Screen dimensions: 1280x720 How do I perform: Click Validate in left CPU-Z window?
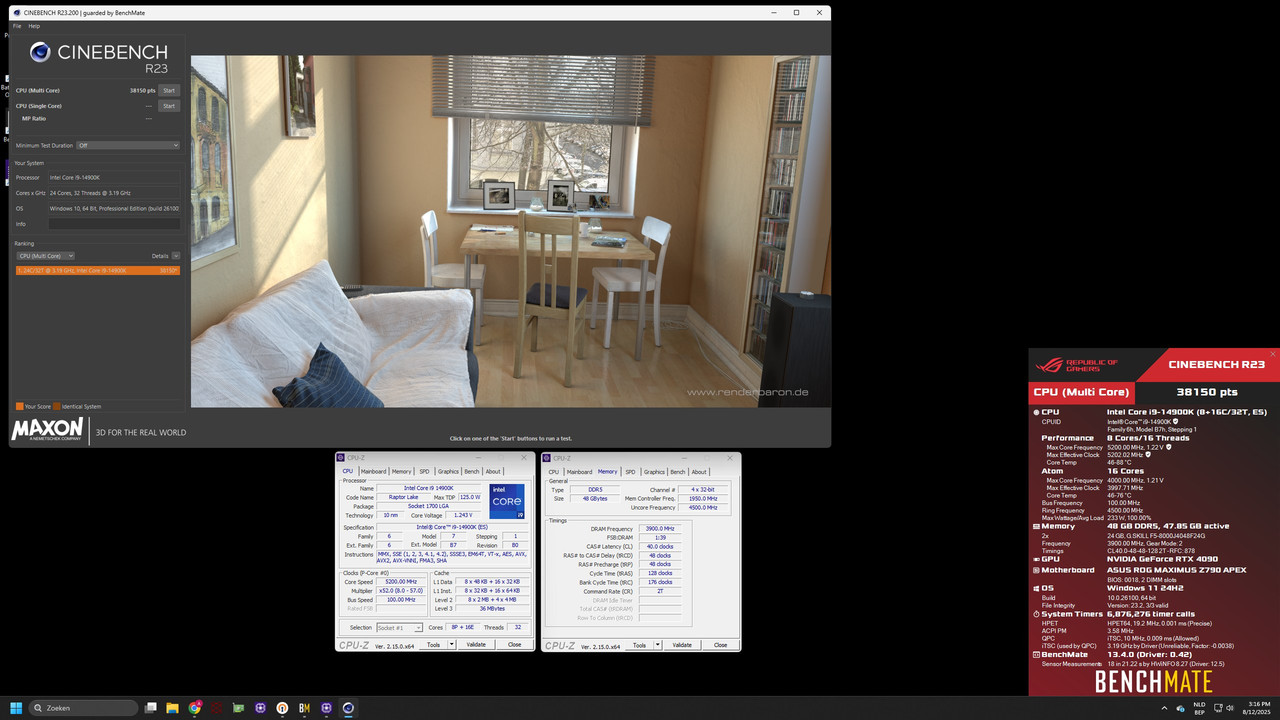476,644
